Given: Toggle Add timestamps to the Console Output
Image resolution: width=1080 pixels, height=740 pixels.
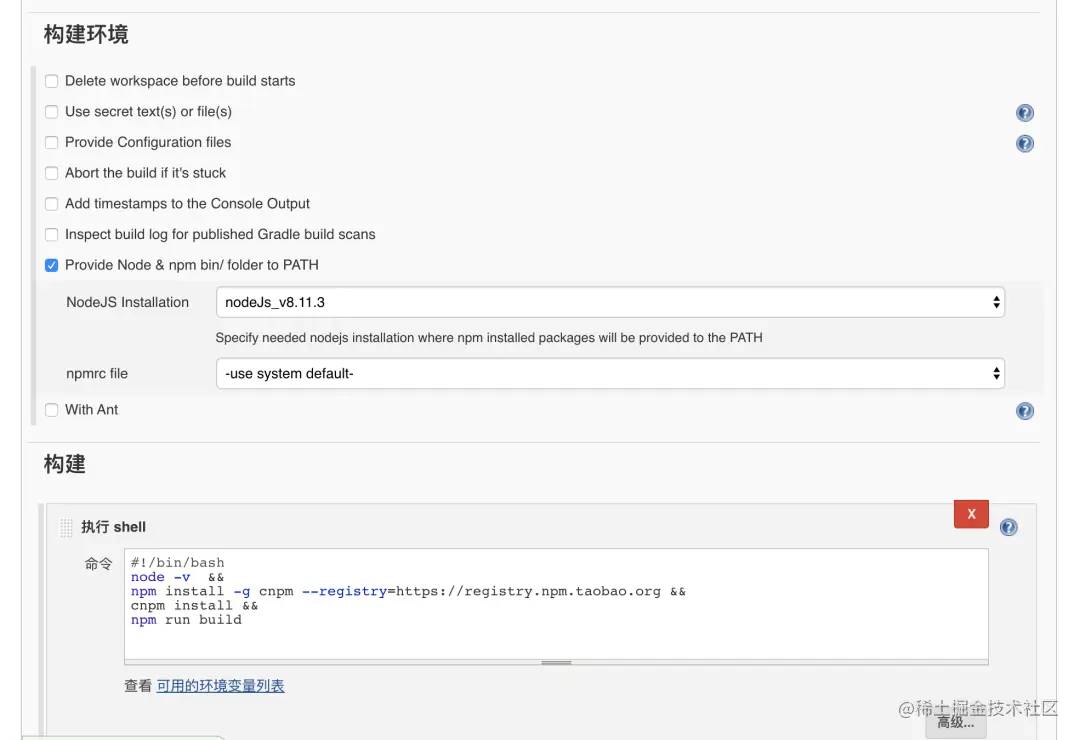Looking at the screenshot, I should pyautogui.click(x=52, y=204).
